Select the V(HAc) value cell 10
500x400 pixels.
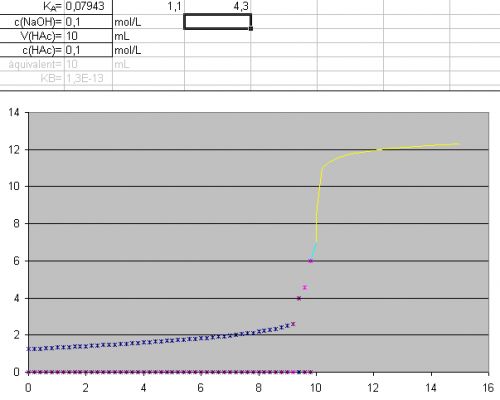tap(88, 36)
